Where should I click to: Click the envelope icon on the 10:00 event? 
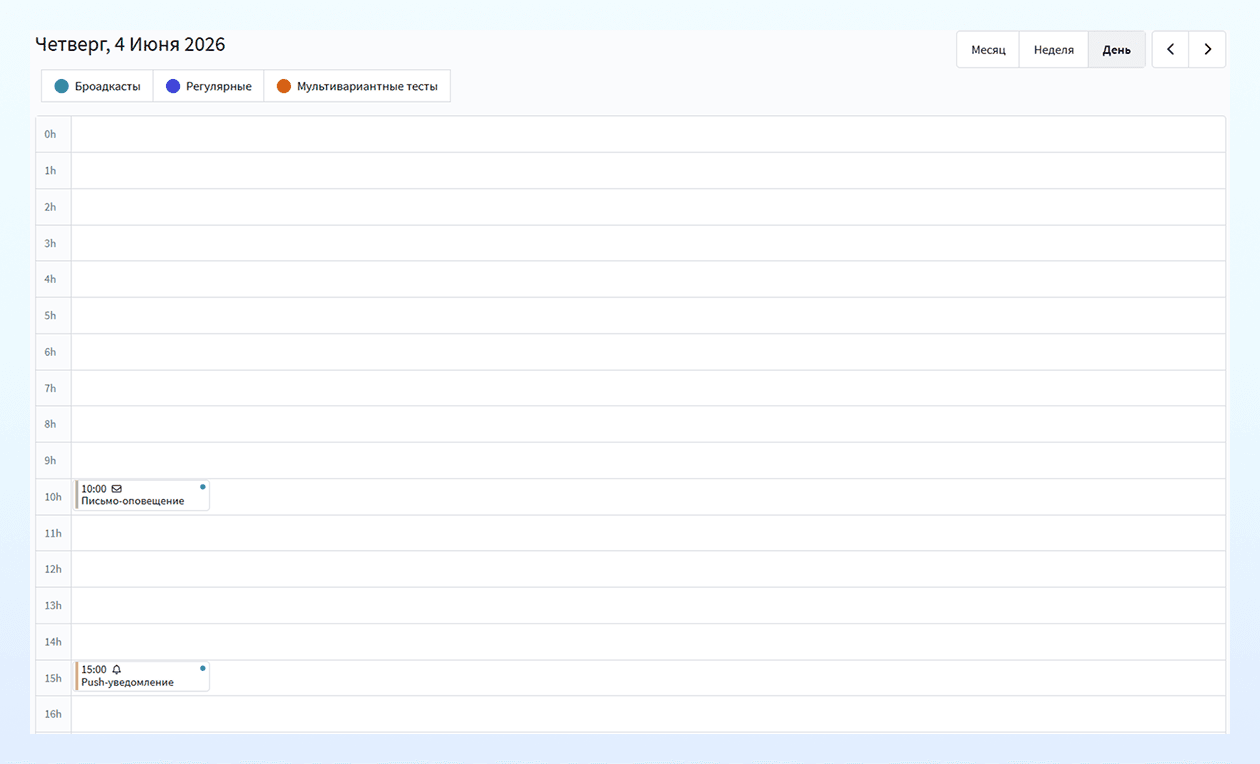[117, 489]
